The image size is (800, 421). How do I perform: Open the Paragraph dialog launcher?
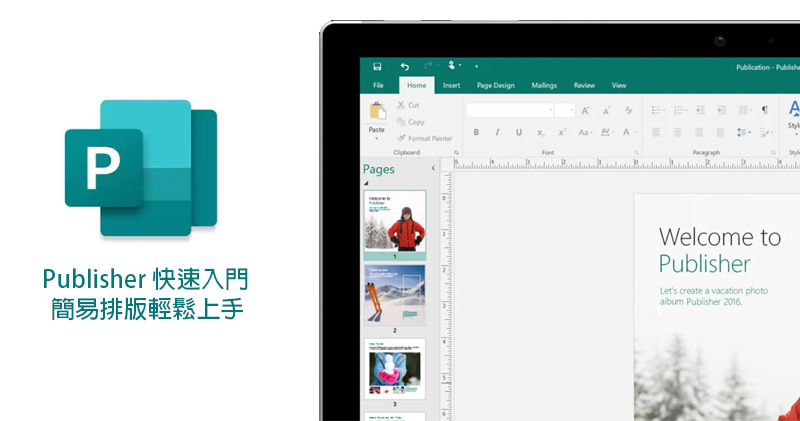pyautogui.click(x=773, y=153)
